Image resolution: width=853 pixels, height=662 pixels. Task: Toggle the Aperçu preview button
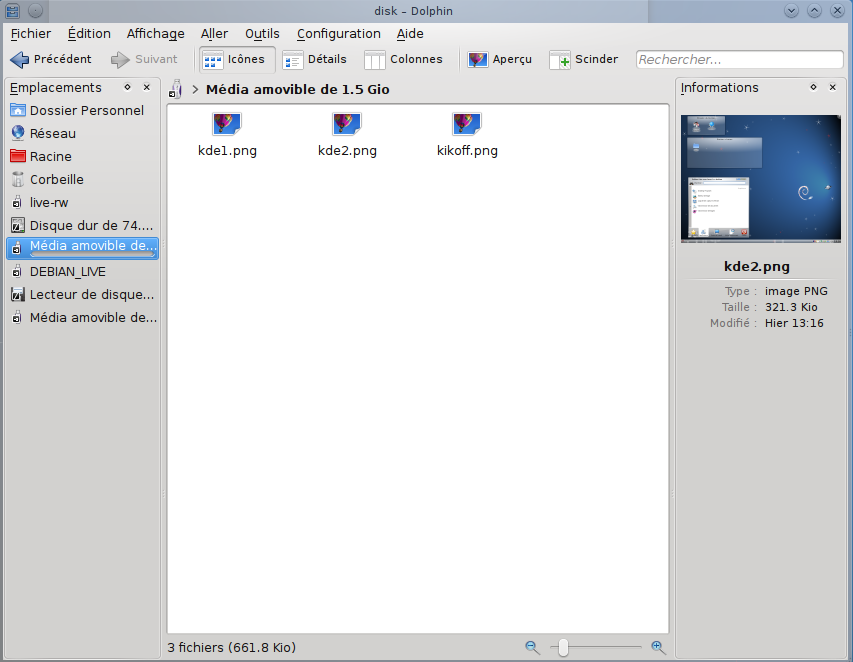point(500,60)
